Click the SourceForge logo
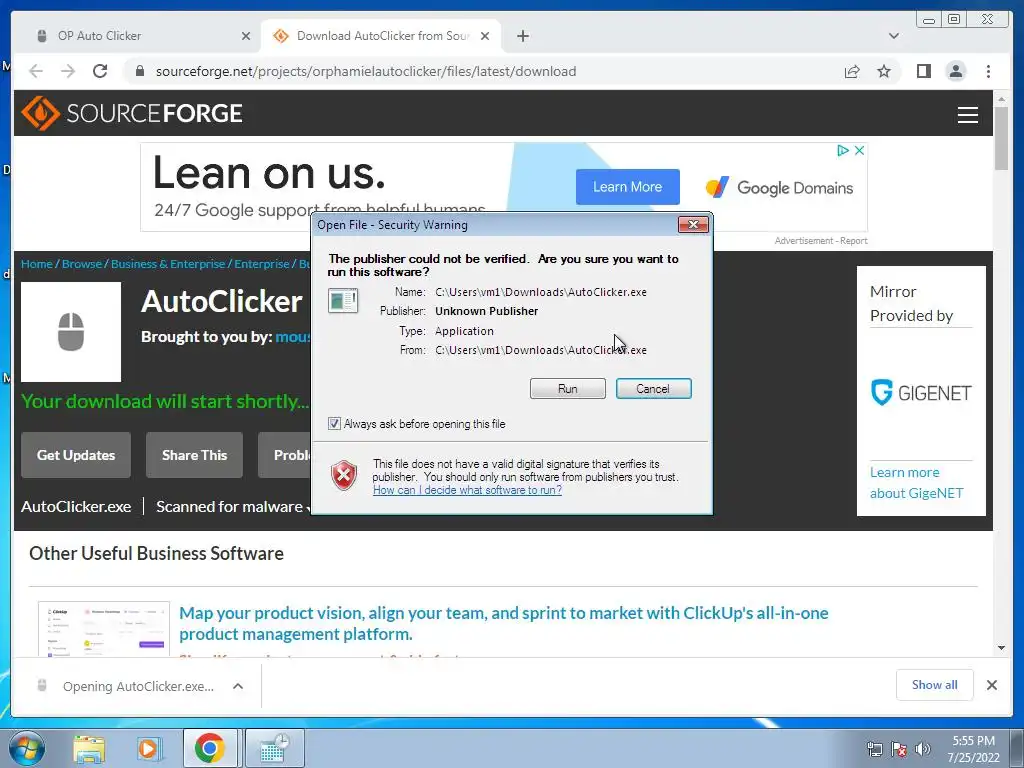Image resolution: width=1024 pixels, height=768 pixels. point(132,113)
